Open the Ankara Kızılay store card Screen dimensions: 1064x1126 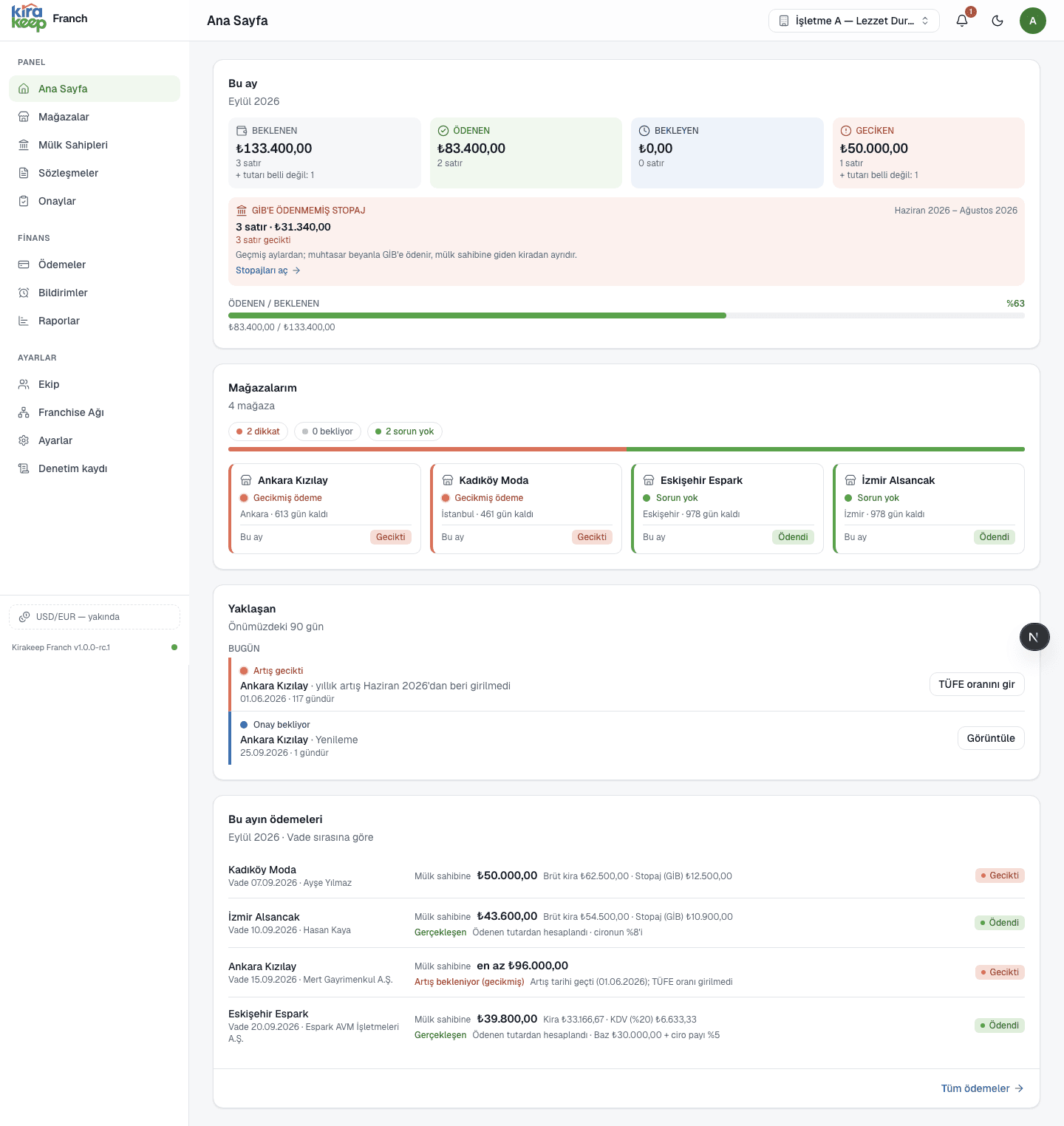coord(324,508)
